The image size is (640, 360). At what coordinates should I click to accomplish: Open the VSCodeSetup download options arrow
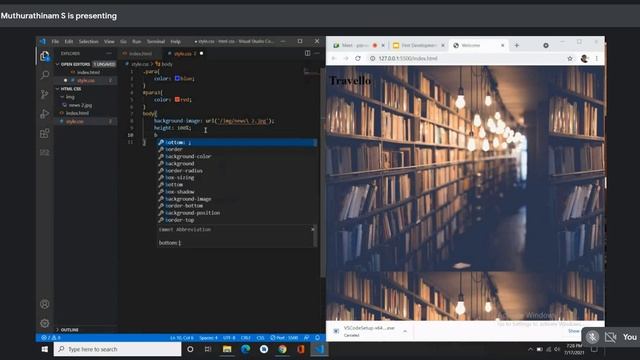point(405,331)
